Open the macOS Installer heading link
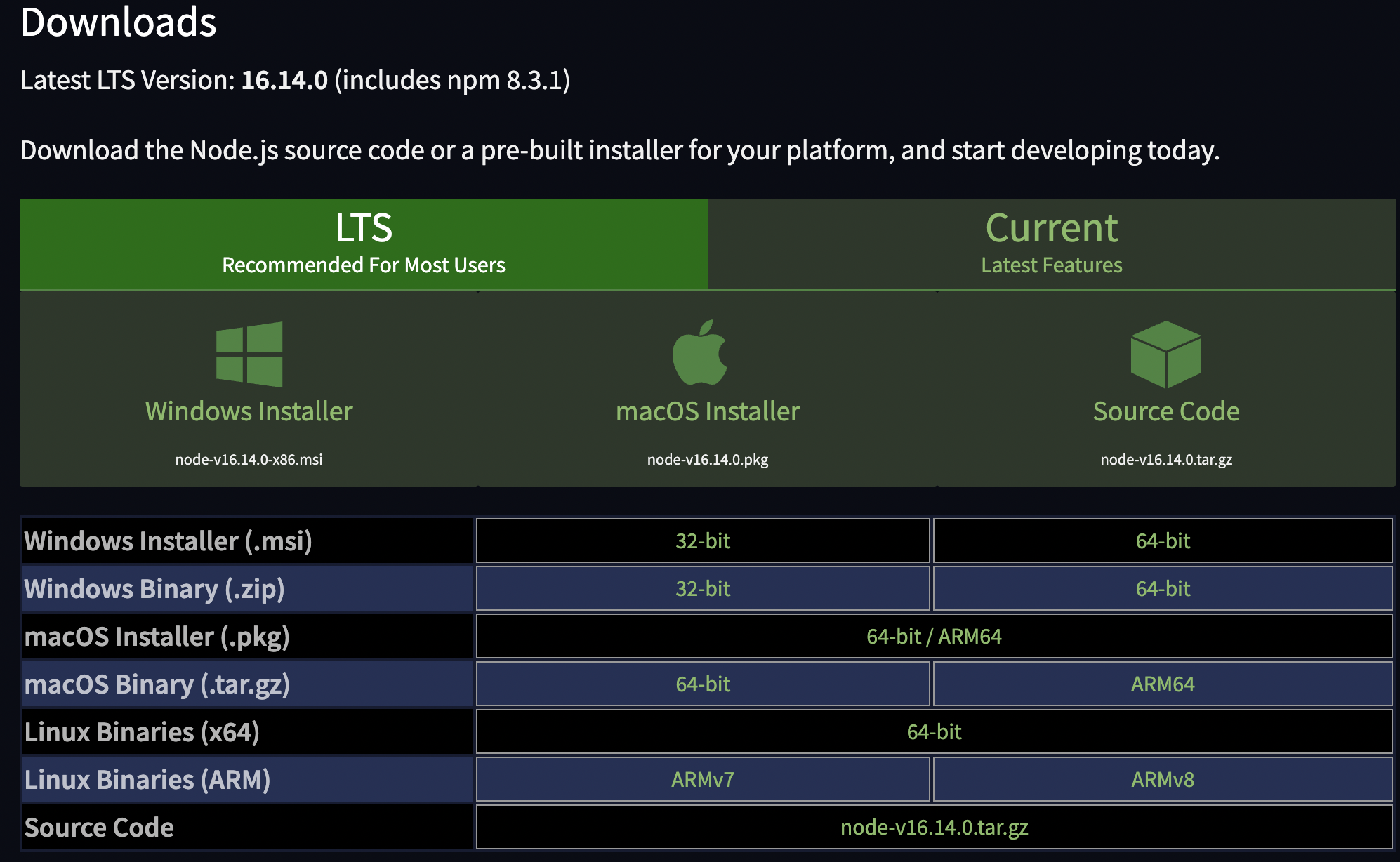Image resolution: width=1400 pixels, height=862 pixels. coord(708,411)
